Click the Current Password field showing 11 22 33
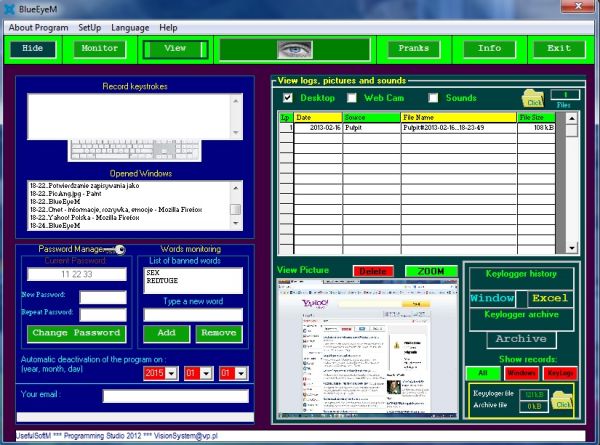 pos(77,274)
